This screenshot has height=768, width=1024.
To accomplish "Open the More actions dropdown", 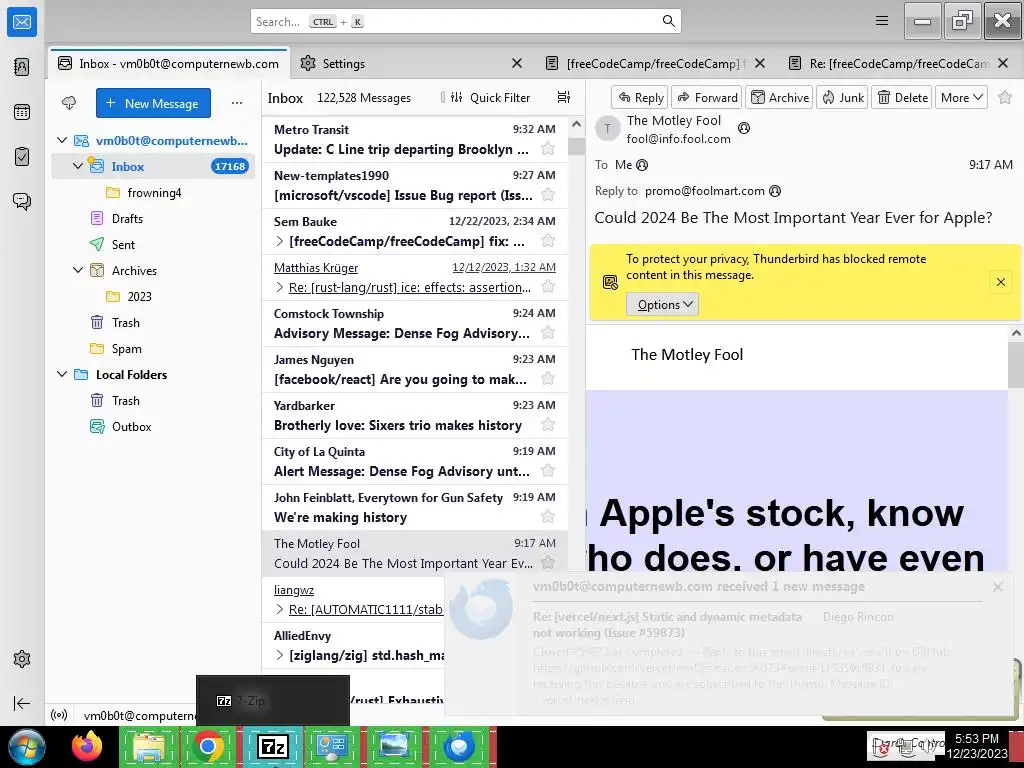I will [962, 97].
